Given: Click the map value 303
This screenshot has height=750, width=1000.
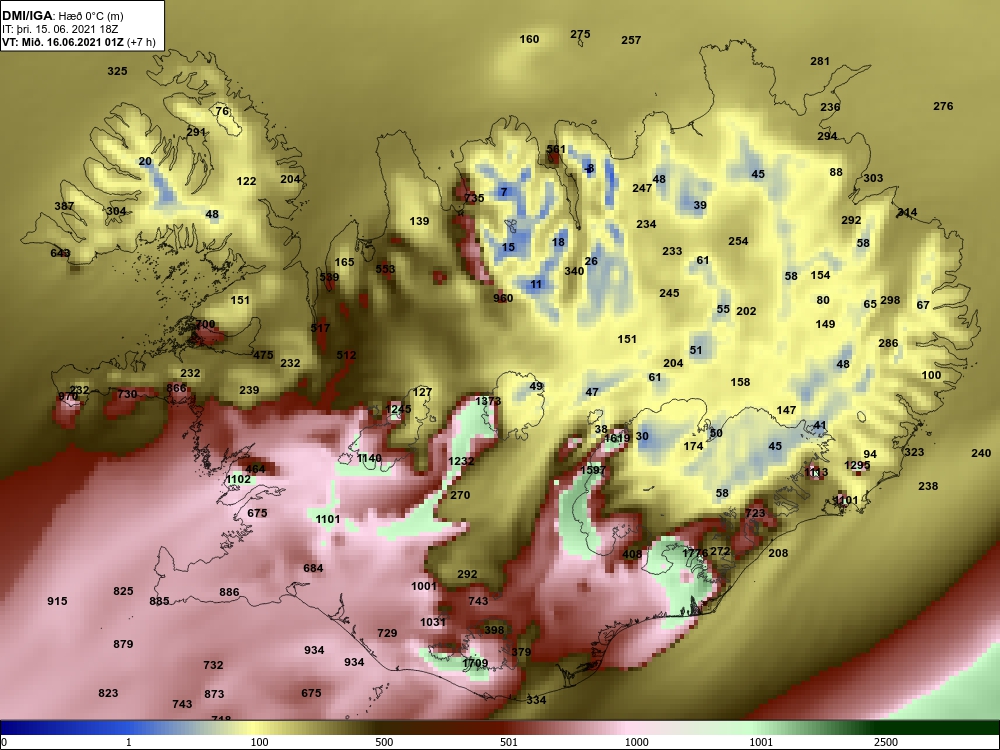Looking at the screenshot, I should (x=873, y=179).
